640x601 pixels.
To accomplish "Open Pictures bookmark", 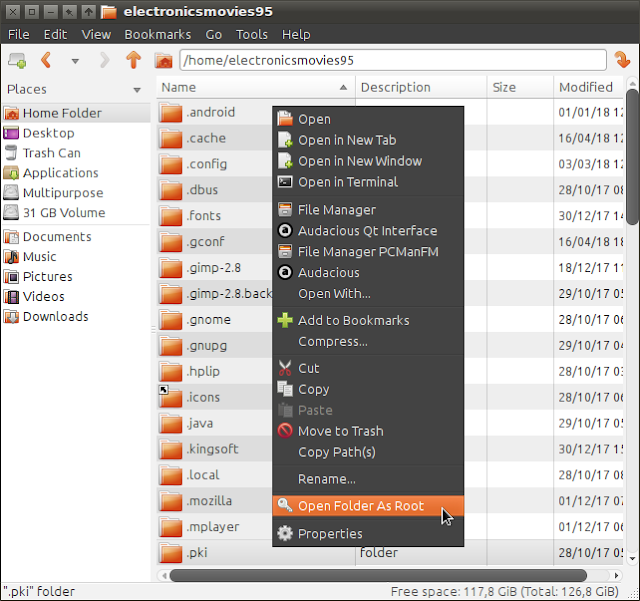I will coord(76,277).
